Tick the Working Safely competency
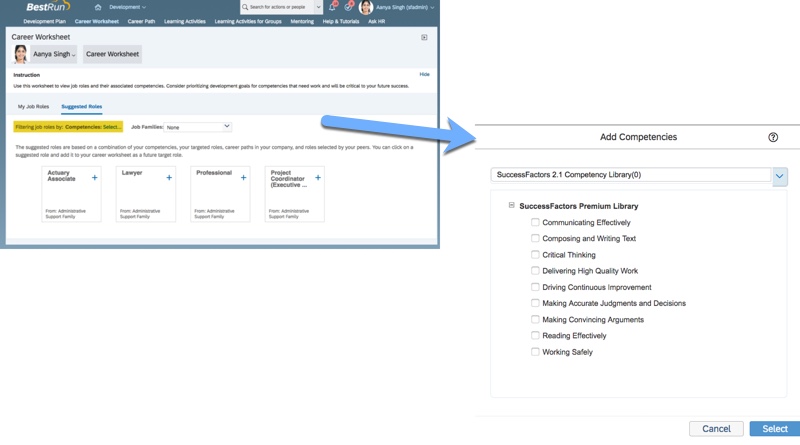 click(x=536, y=352)
